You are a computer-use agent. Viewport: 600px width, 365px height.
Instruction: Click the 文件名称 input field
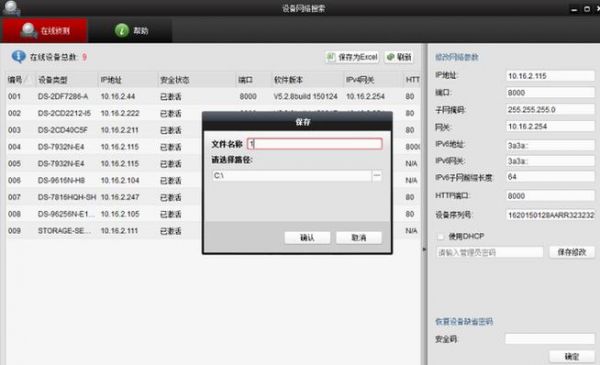(315, 143)
